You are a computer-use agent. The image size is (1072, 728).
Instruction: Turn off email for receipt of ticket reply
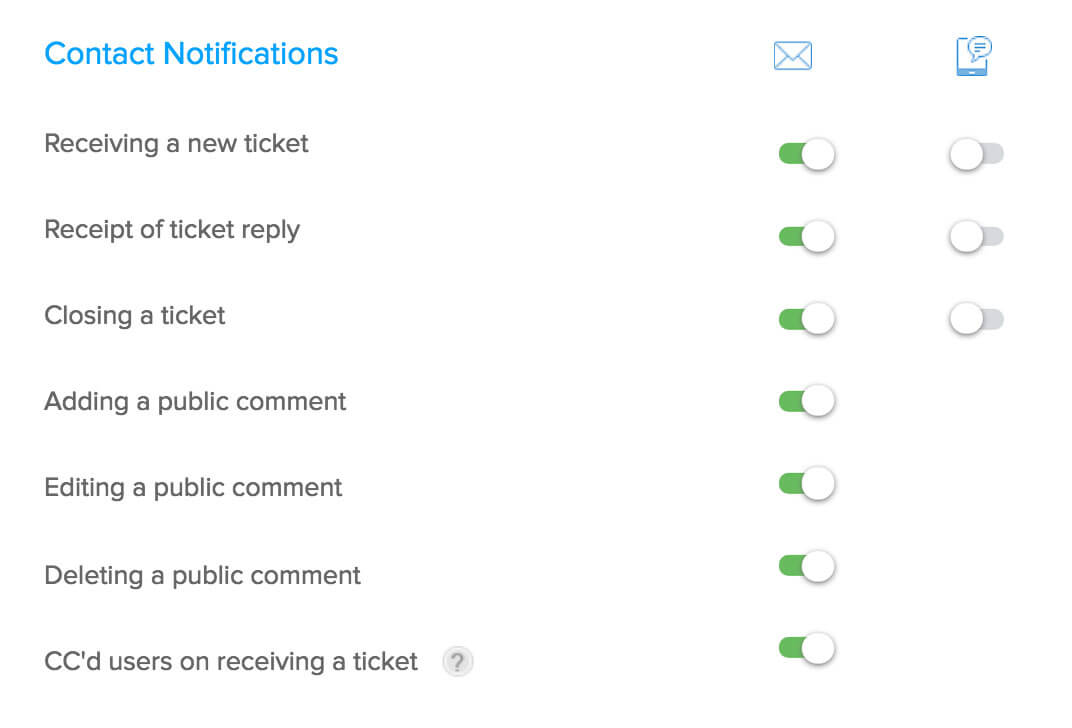pyautogui.click(x=806, y=237)
